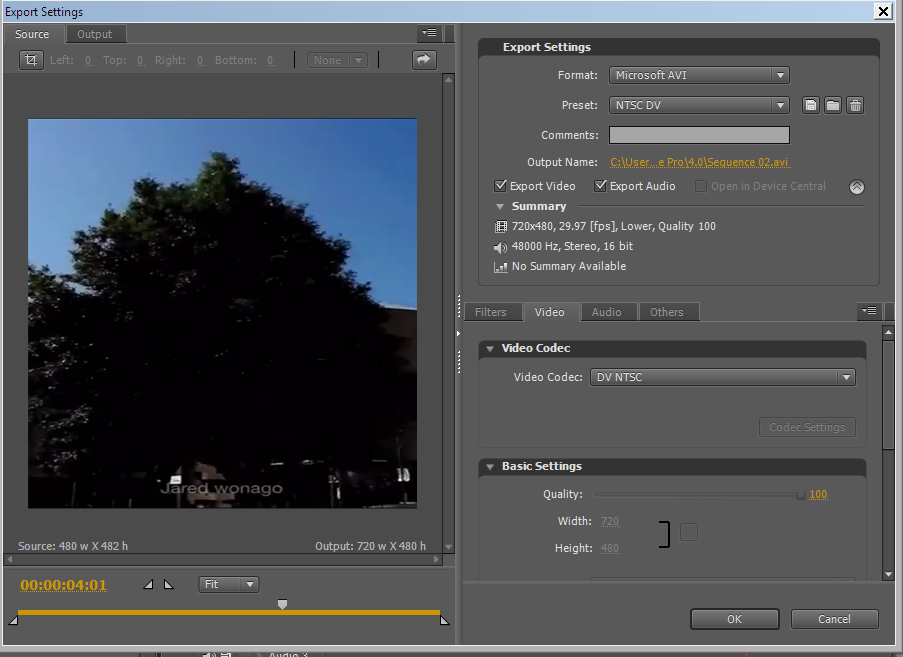Click OK to confirm export settings
This screenshot has height=657, width=903.
click(x=734, y=618)
